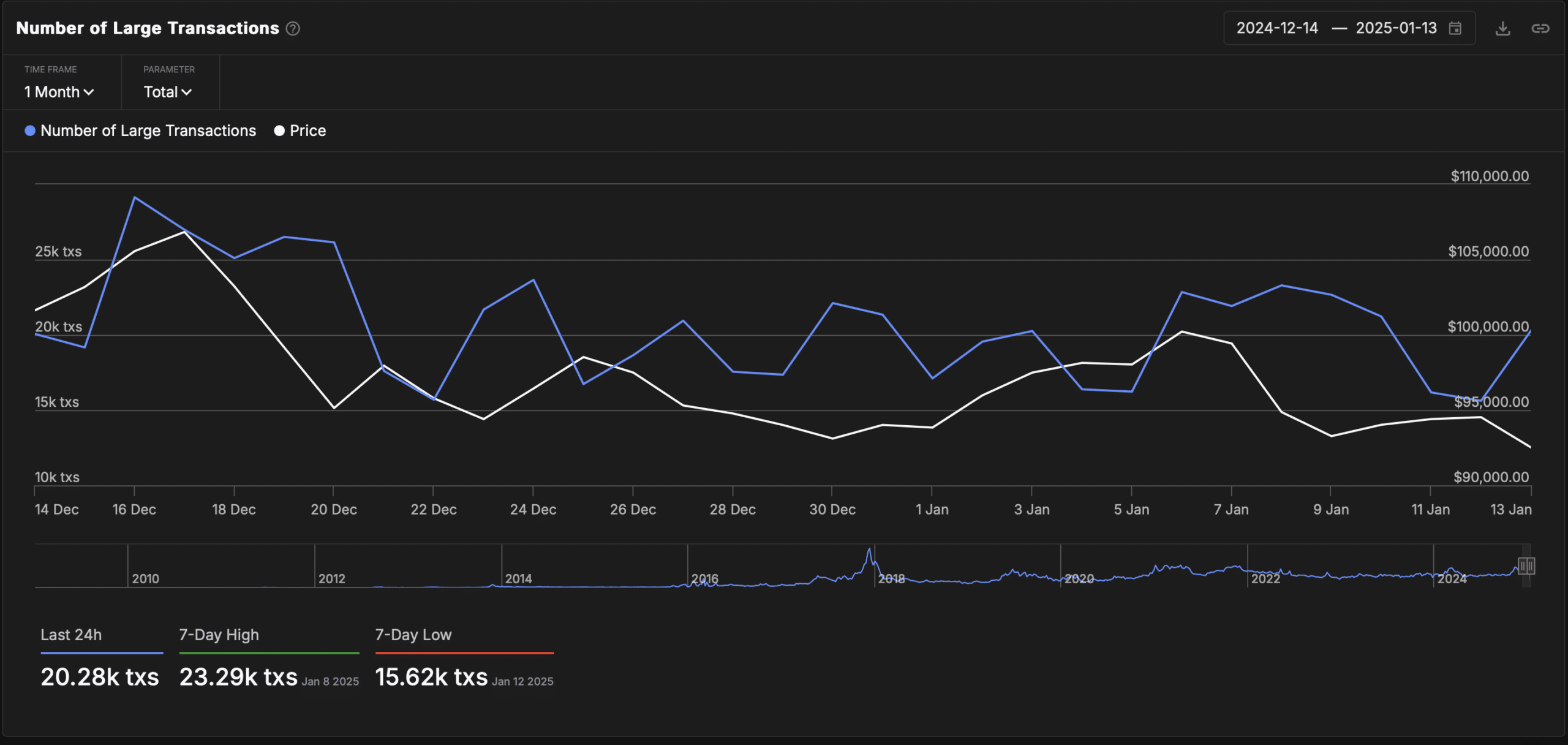
Task: Download the chart data
Action: 1502,28
